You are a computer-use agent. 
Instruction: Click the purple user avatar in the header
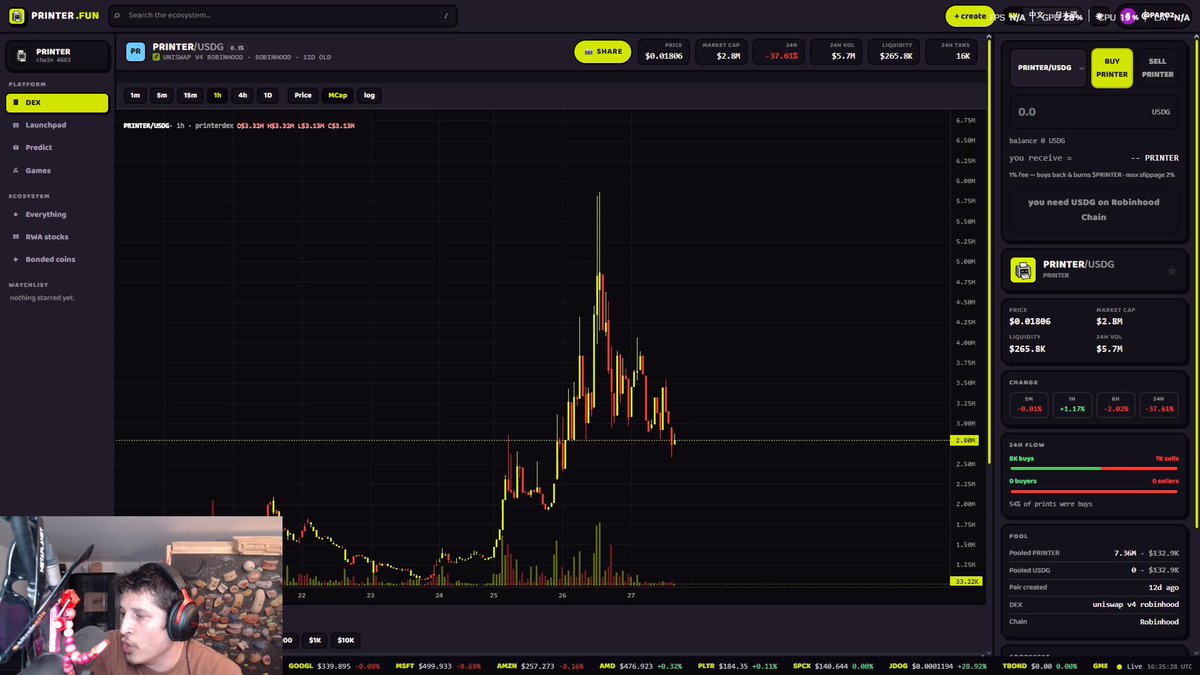coord(1127,16)
